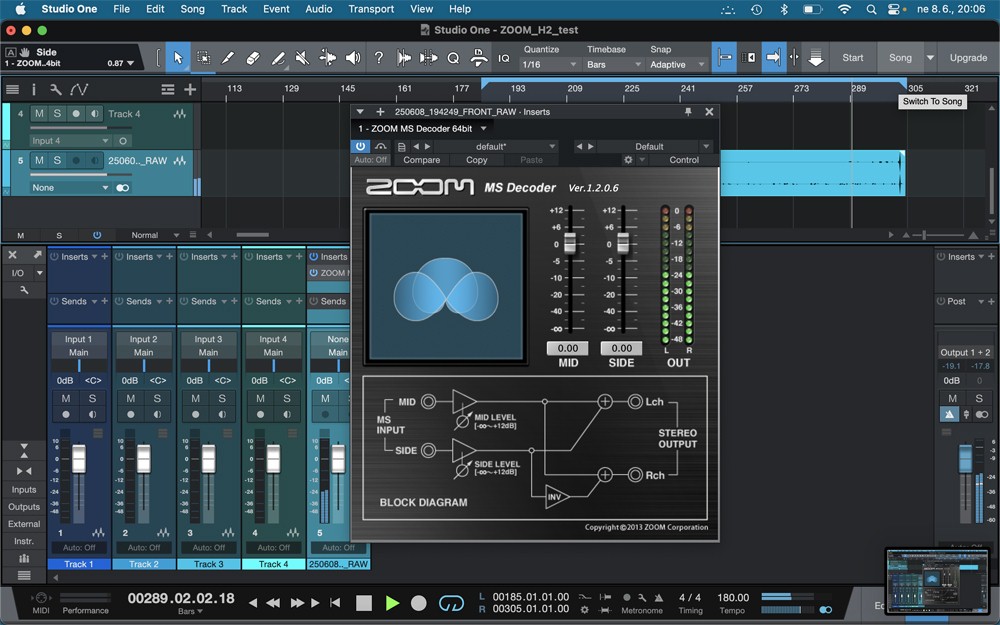
Task: Open the Quantize 1/16 dropdown
Action: (549, 64)
